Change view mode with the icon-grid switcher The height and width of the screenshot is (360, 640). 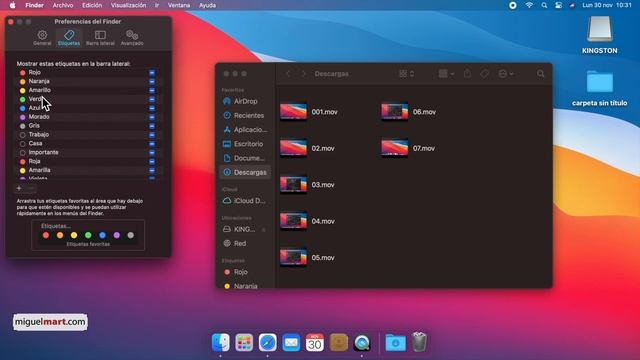[407, 74]
